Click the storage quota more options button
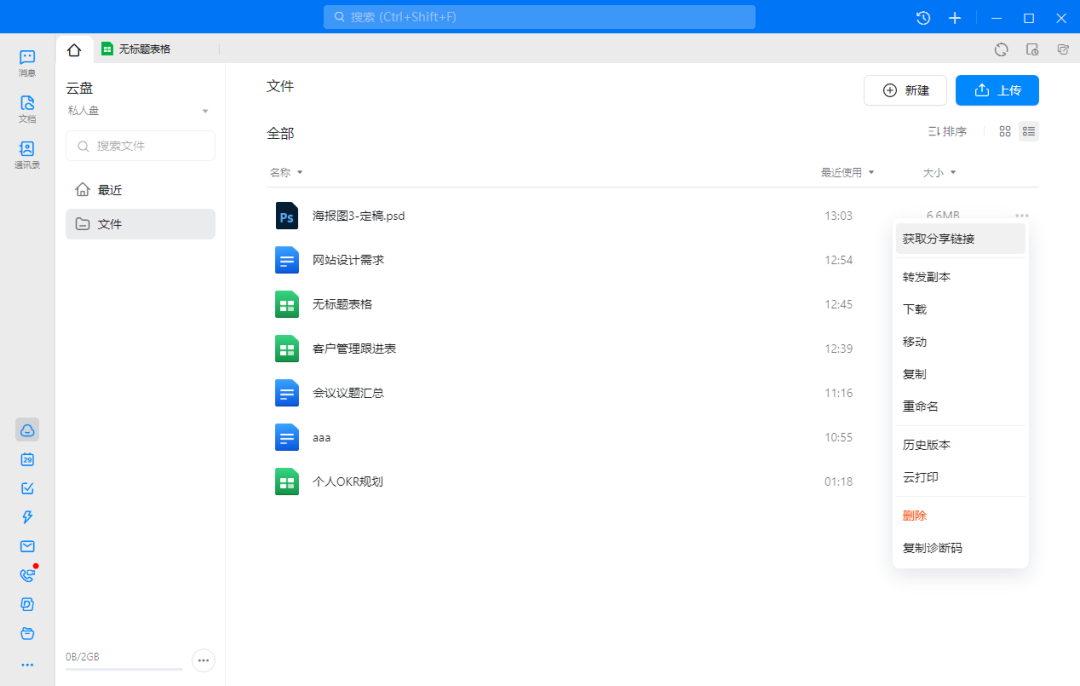Image resolution: width=1080 pixels, height=686 pixels. 203,660
